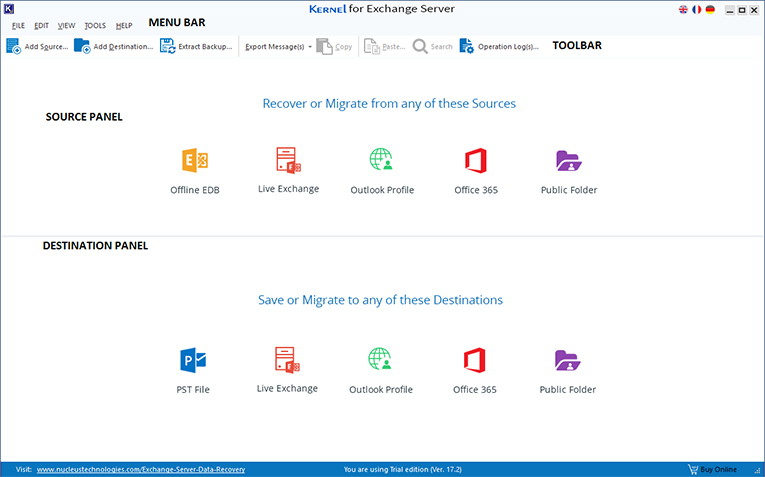This screenshot has height=477, width=765.
Task: Select Outlook Profile source icon
Action: (x=381, y=159)
